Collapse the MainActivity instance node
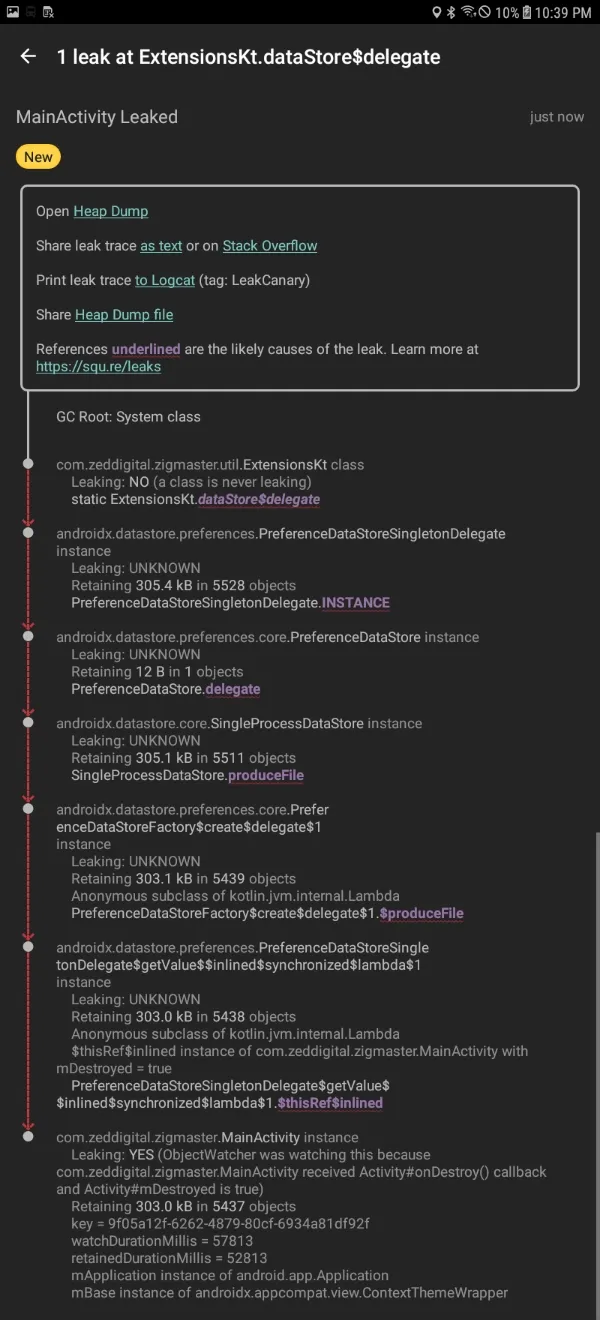This screenshot has width=600, height=1320. (206, 1137)
